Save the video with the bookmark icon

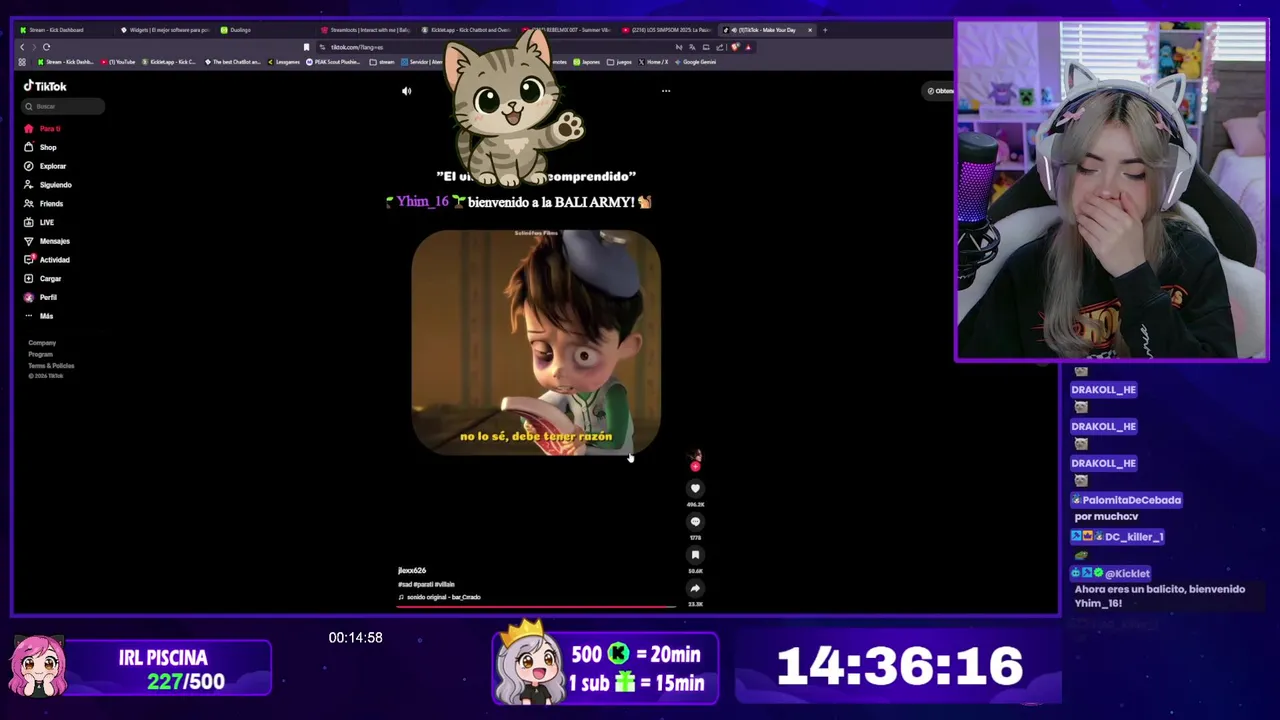tap(695, 555)
